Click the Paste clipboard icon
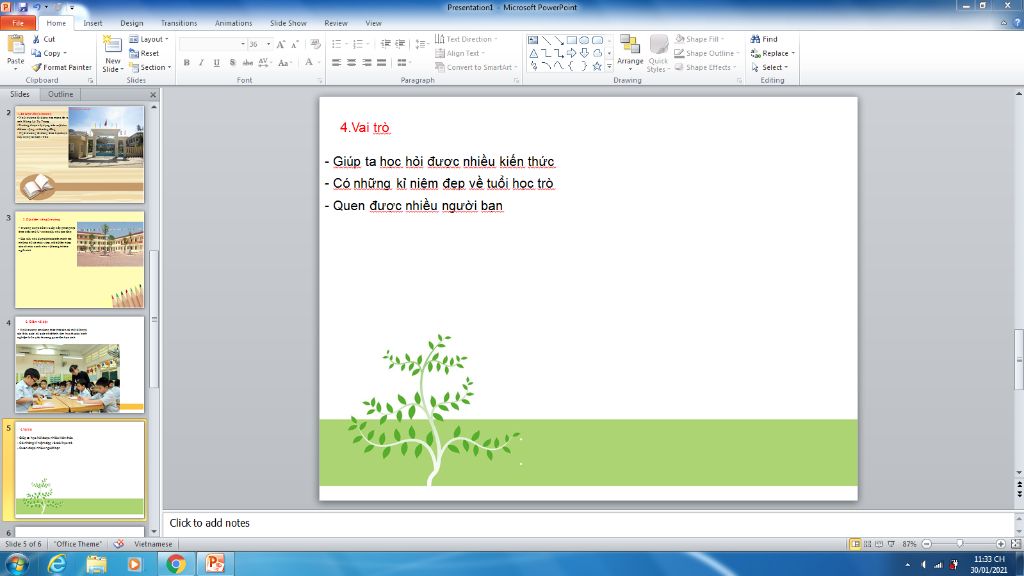The height and width of the screenshot is (576, 1024). tap(15, 46)
